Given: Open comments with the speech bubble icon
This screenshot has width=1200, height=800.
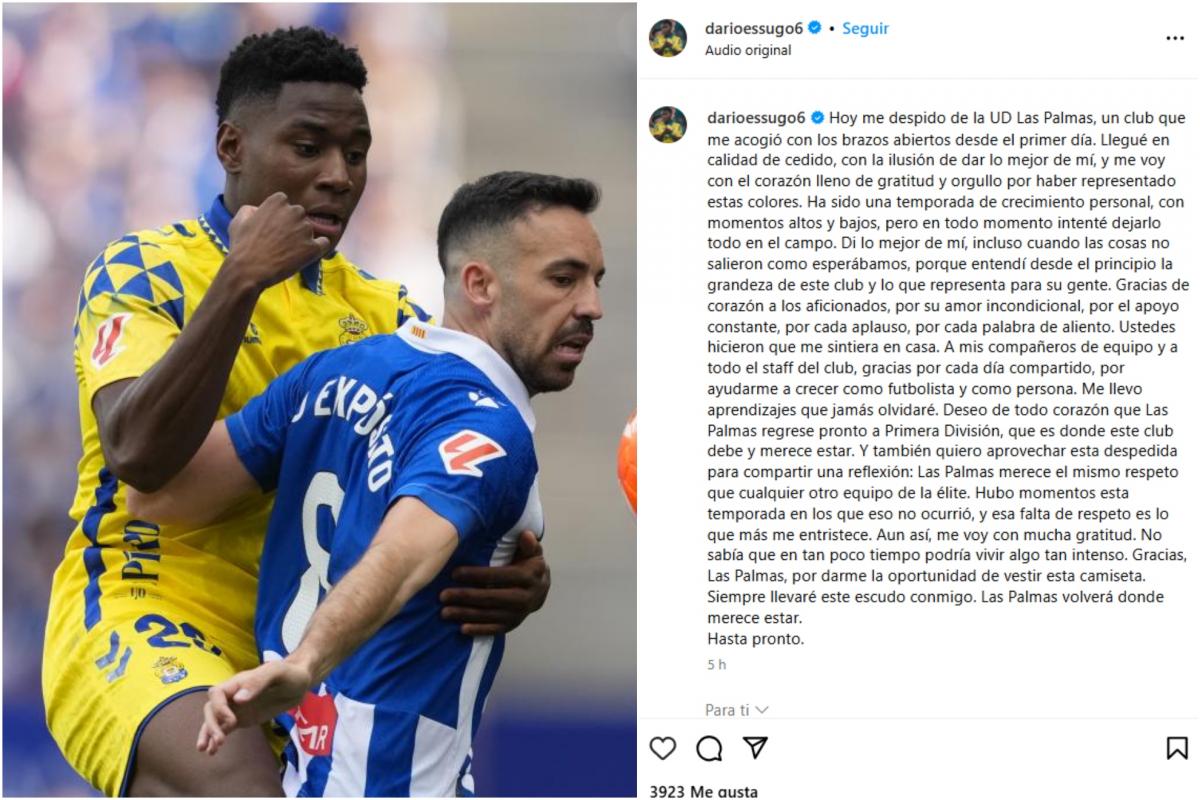Looking at the screenshot, I should click(x=709, y=748).
